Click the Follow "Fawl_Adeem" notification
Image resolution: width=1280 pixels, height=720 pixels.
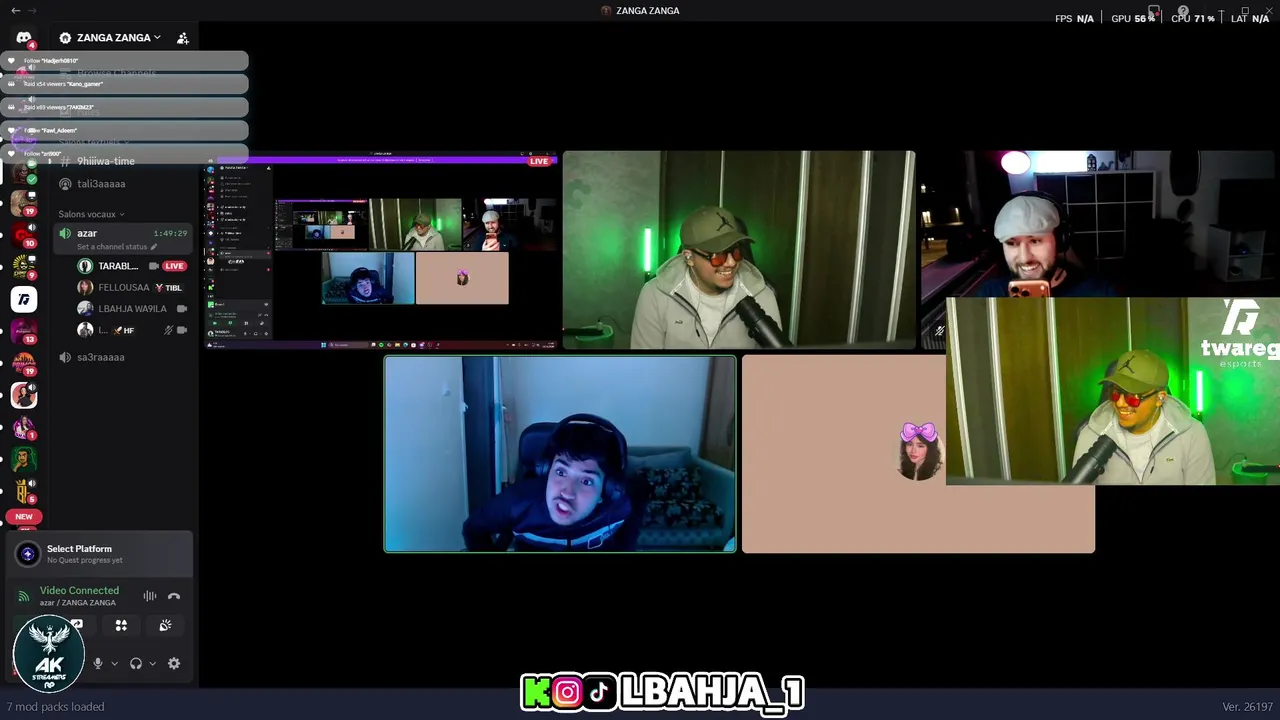coord(124,130)
